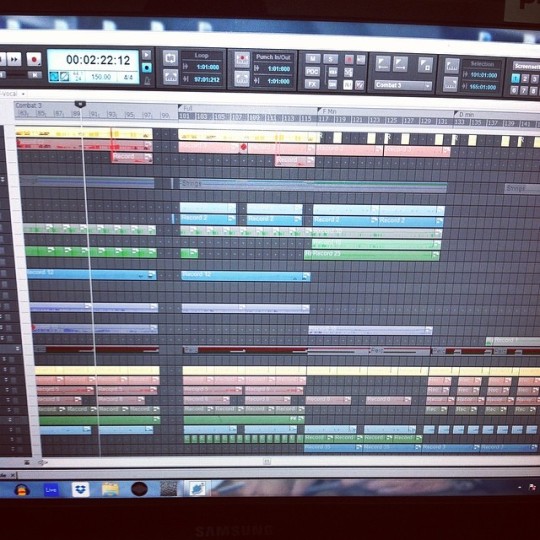Open the black circle app in taskbar

point(139,489)
